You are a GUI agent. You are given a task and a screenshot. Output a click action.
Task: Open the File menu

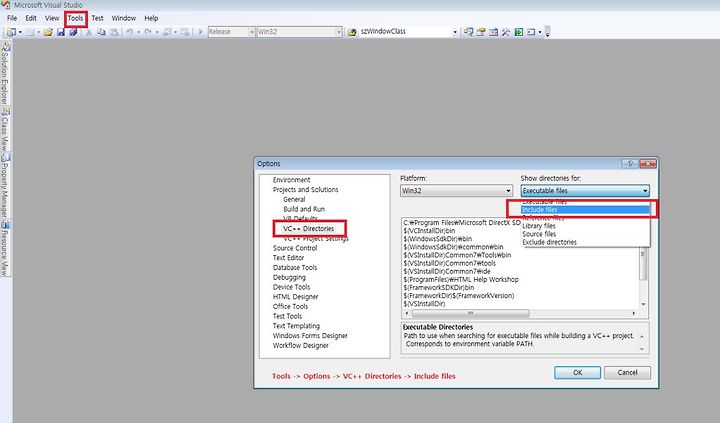[12, 18]
